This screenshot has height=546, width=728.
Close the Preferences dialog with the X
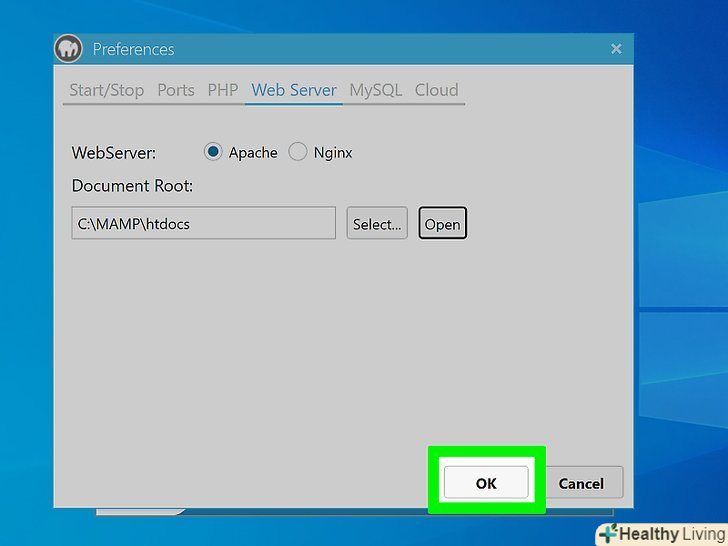(x=616, y=49)
